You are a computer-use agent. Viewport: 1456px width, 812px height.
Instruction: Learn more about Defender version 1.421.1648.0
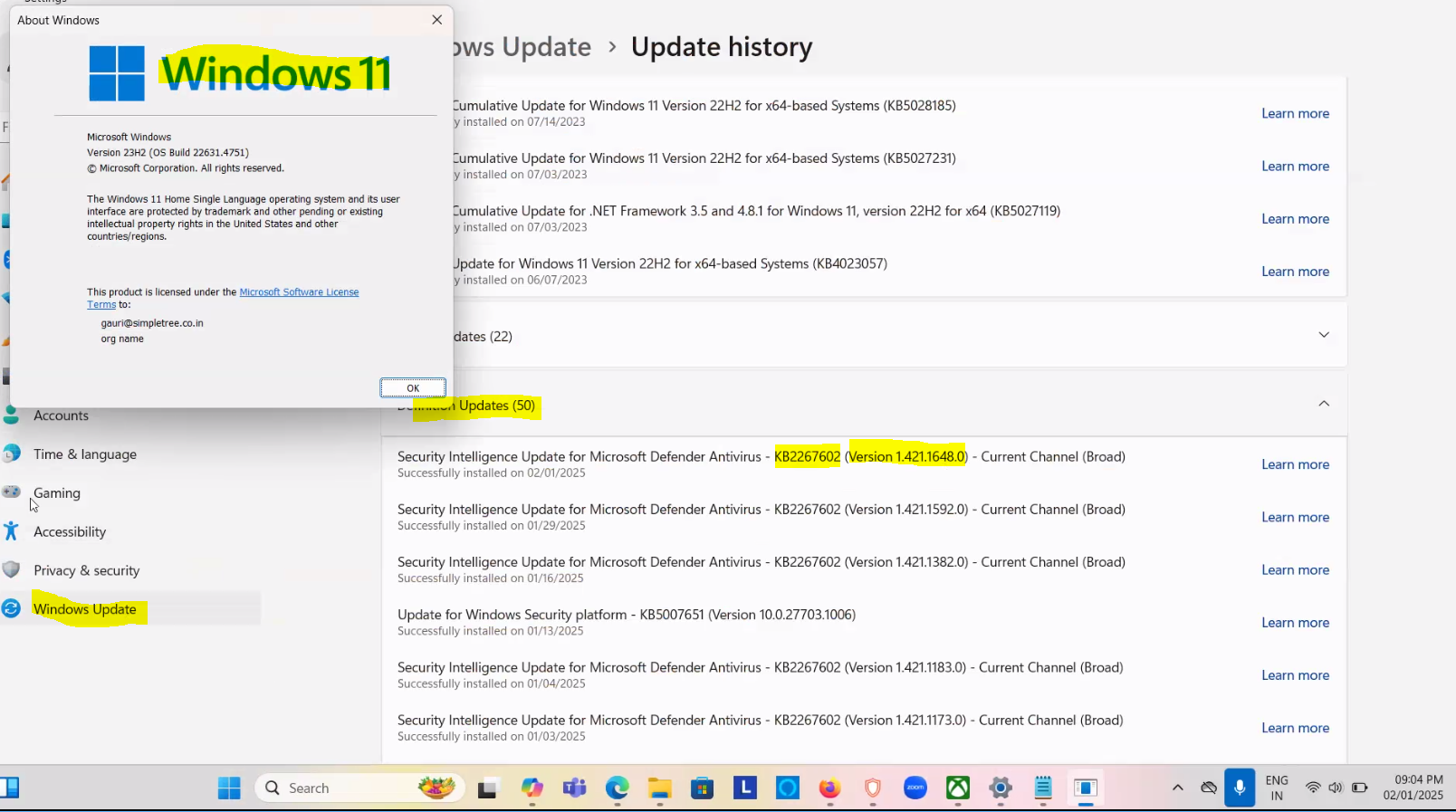pyautogui.click(x=1295, y=464)
